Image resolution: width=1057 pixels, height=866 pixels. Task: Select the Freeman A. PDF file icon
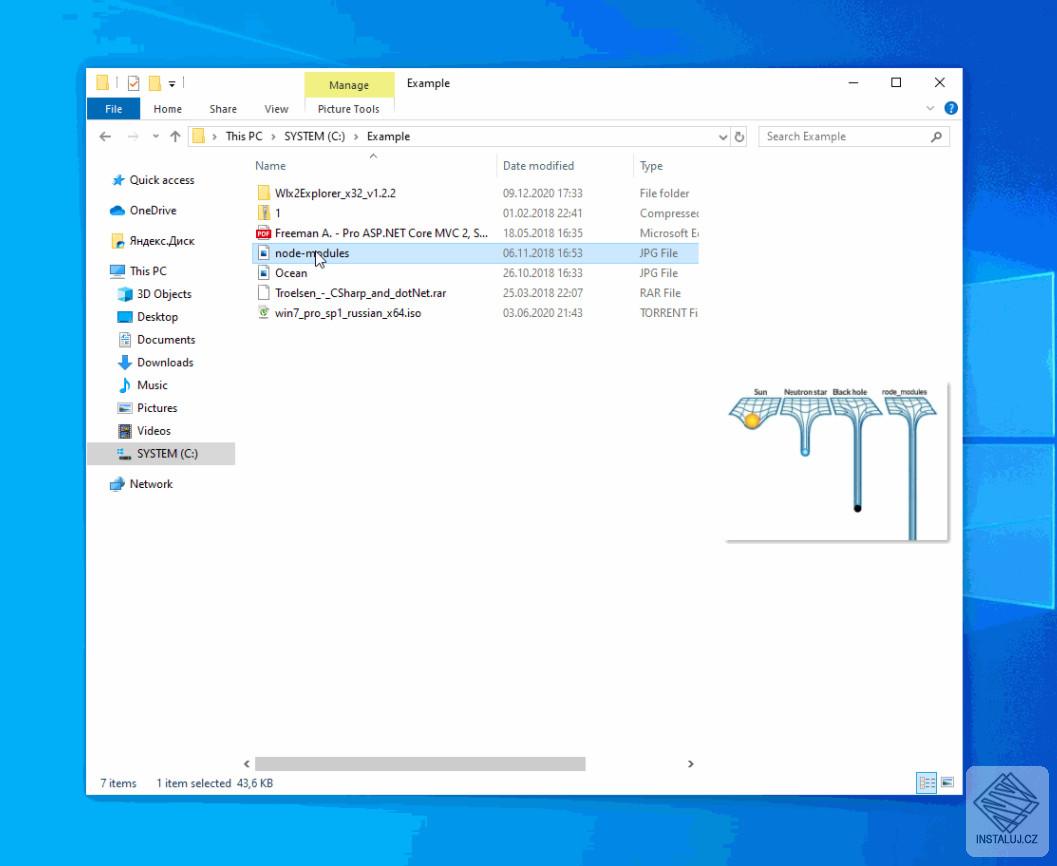pyautogui.click(x=264, y=233)
